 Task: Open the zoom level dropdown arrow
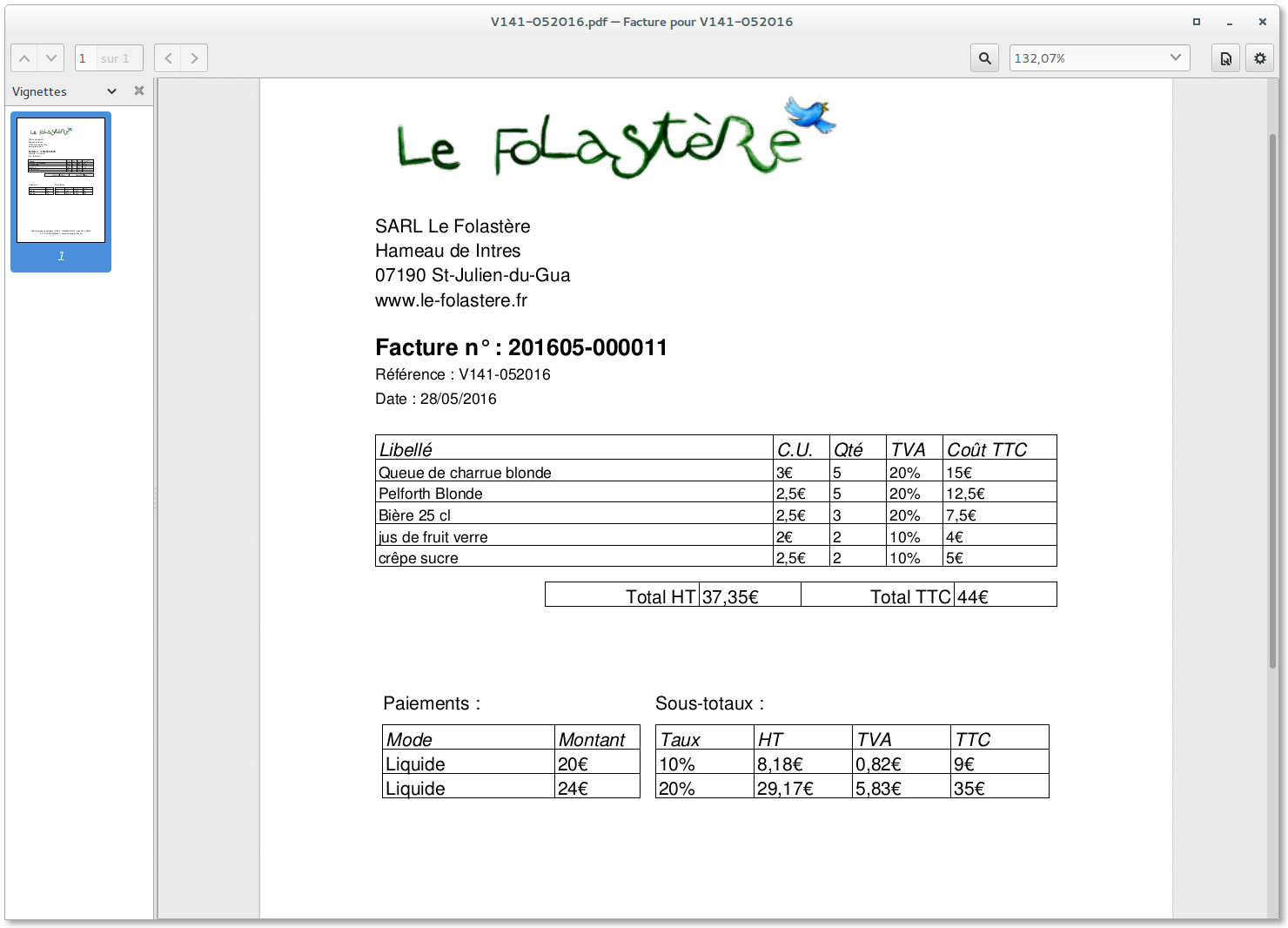tap(1175, 58)
